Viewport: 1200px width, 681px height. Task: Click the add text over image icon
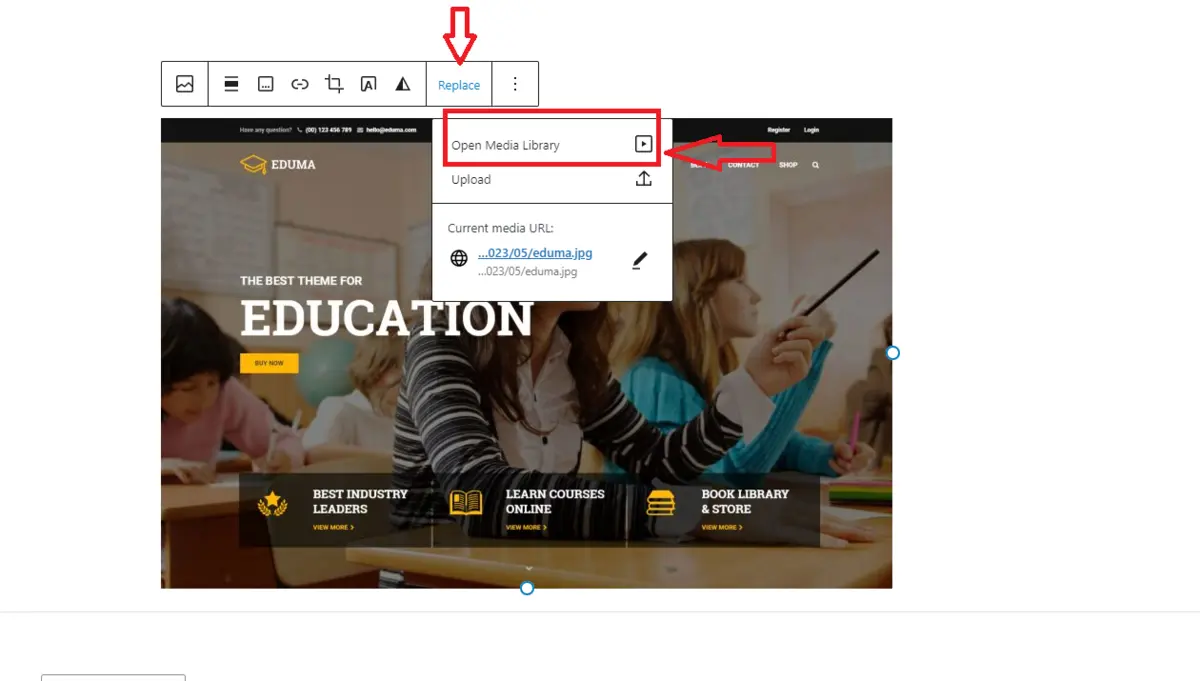click(368, 84)
